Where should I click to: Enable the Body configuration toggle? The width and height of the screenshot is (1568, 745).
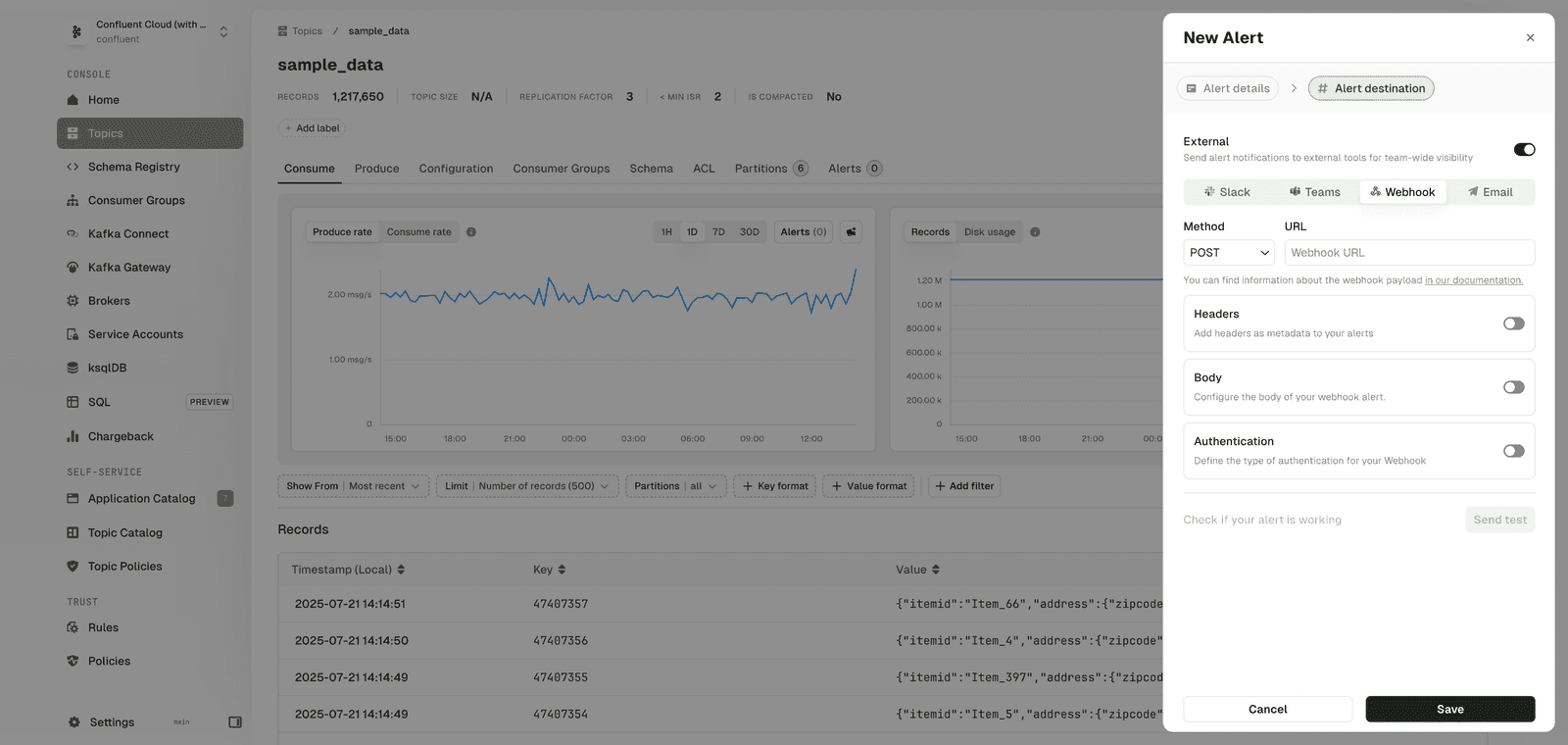[x=1513, y=387]
